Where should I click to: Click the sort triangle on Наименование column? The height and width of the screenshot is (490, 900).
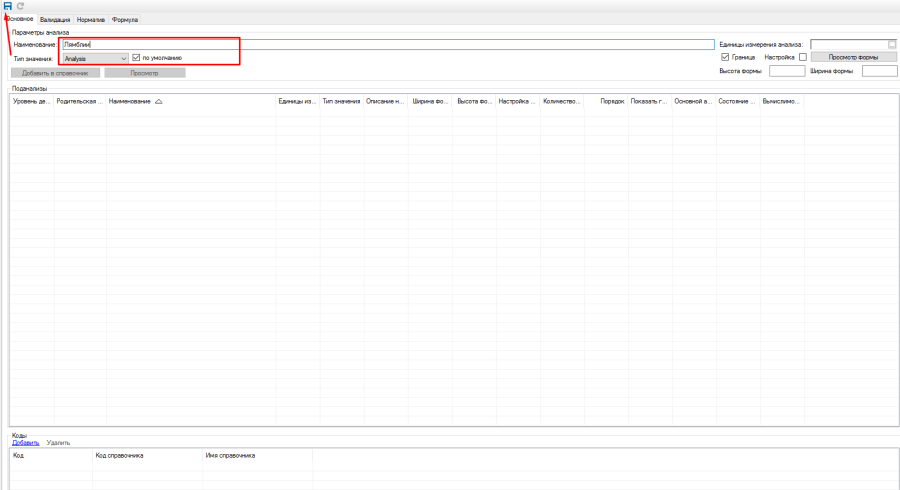158,102
